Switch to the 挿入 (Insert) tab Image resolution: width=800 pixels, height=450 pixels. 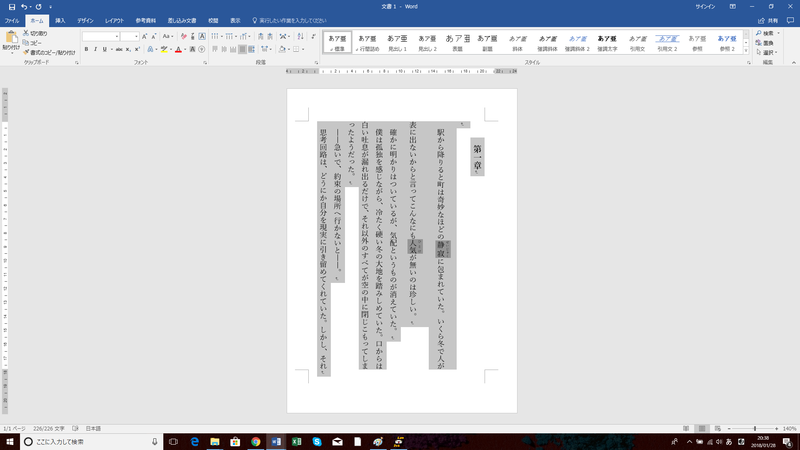[60, 20]
